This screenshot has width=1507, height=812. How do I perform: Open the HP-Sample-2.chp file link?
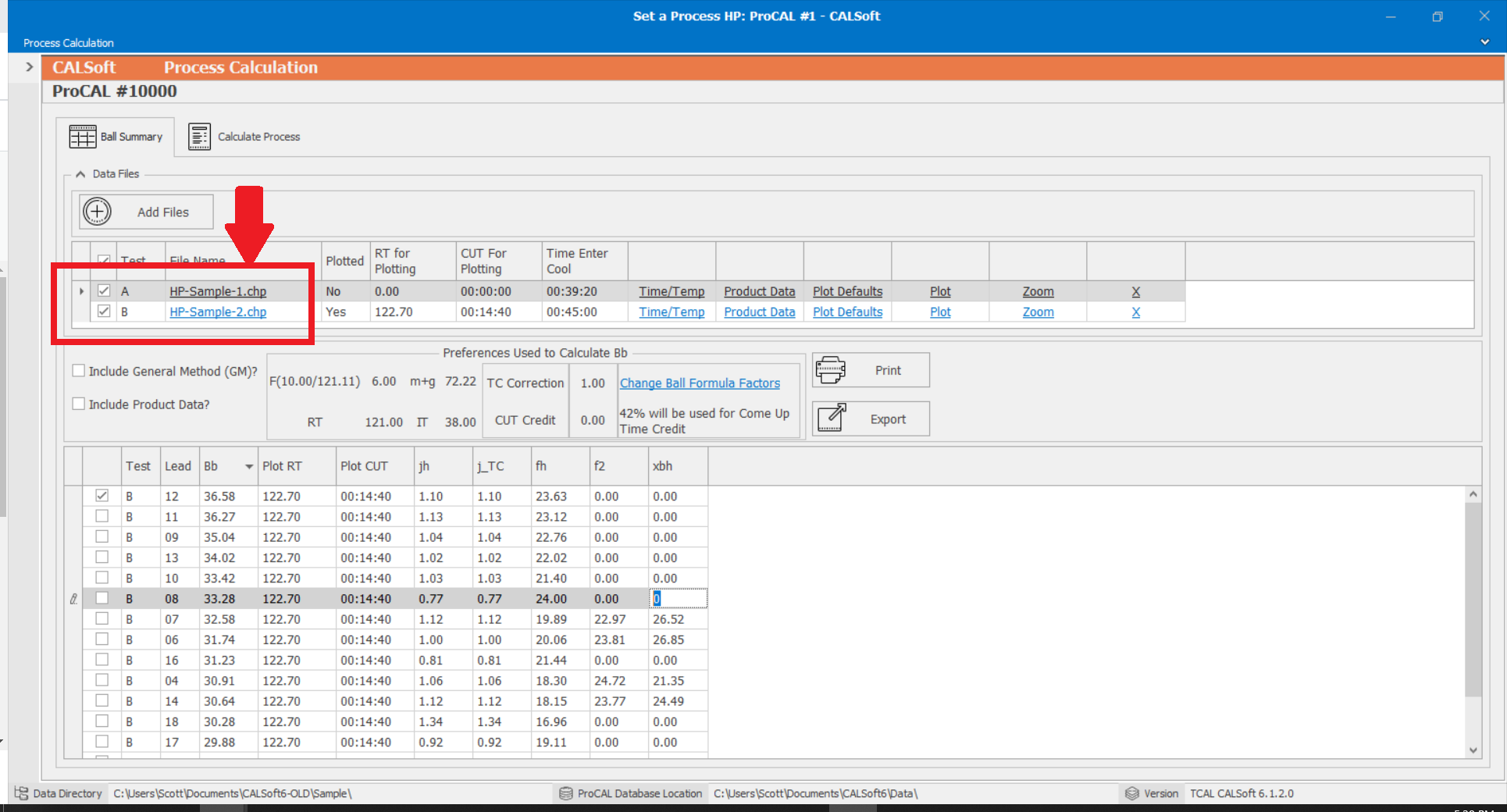(218, 312)
